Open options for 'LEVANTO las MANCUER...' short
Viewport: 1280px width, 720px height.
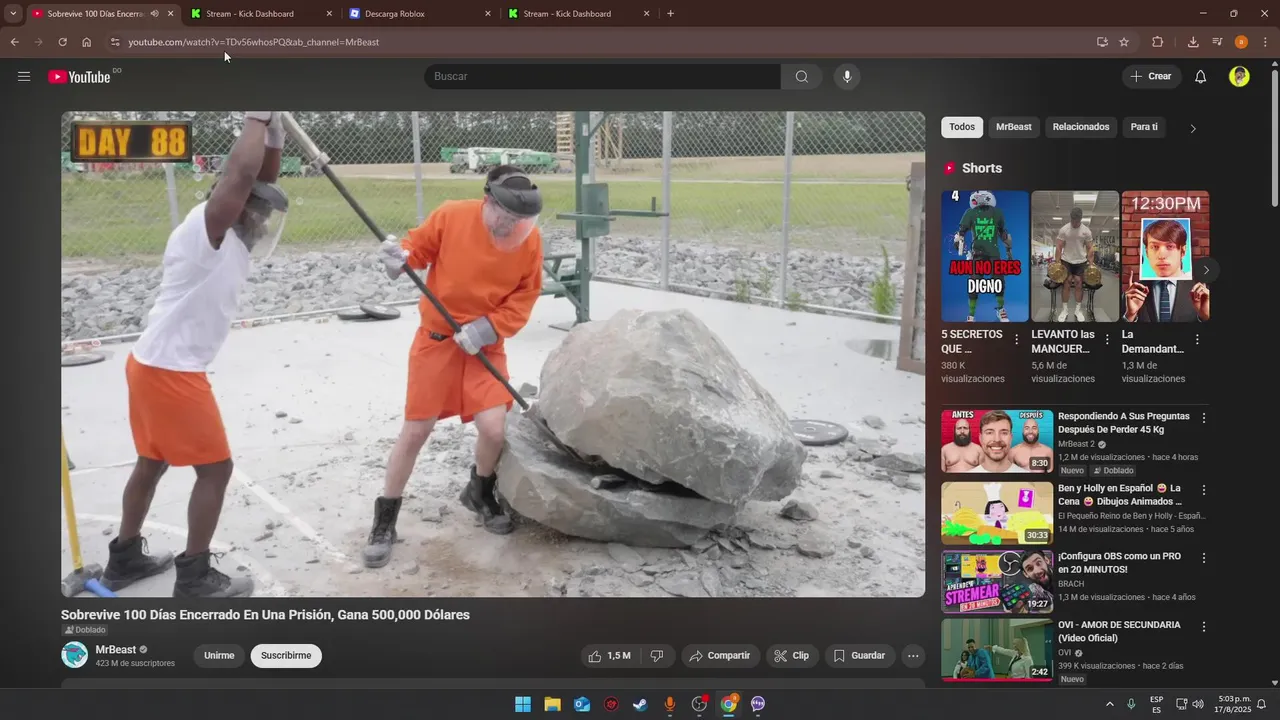pyautogui.click(x=1107, y=340)
